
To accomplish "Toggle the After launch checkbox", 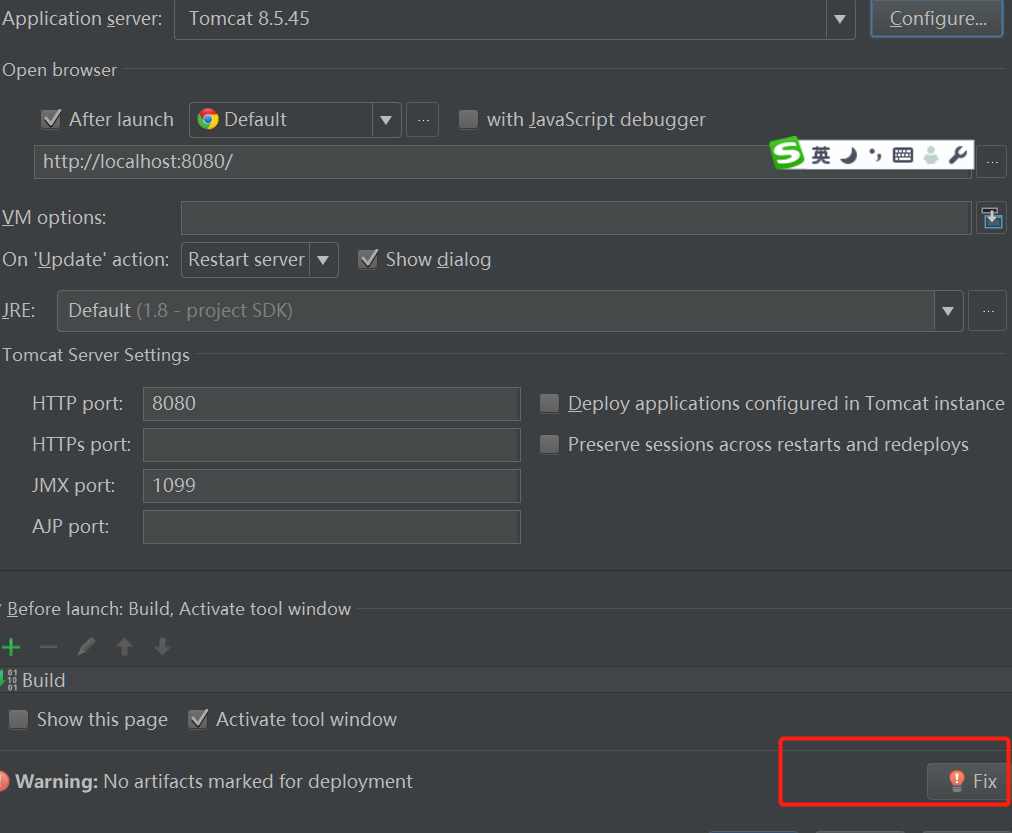I will pyautogui.click(x=51, y=119).
